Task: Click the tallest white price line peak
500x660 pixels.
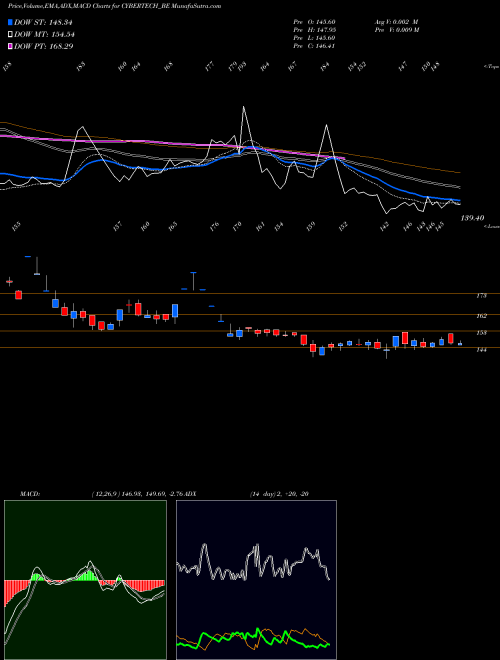Action: tap(243, 107)
